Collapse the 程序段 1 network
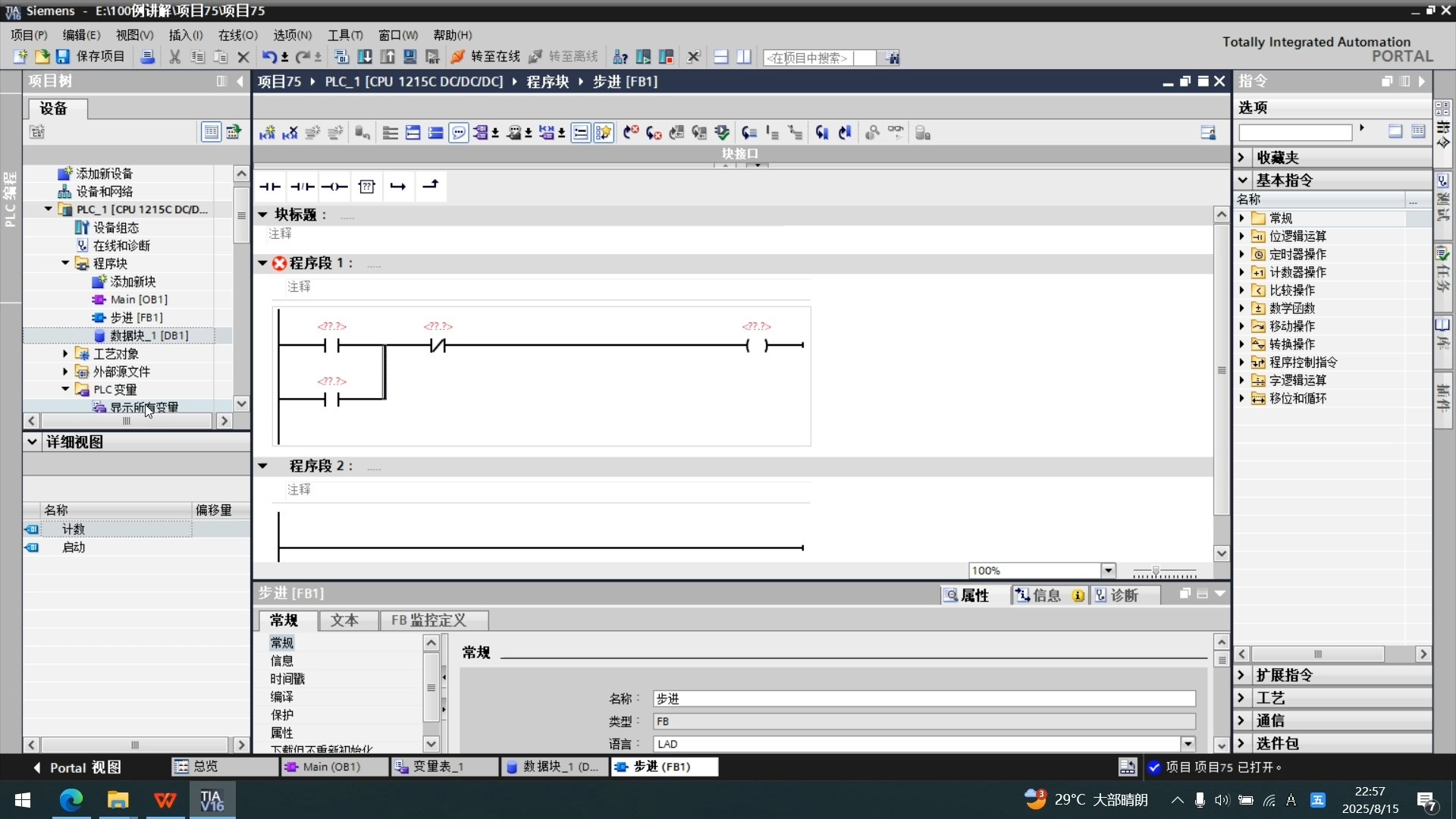The height and width of the screenshot is (819, 1456). (262, 263)
